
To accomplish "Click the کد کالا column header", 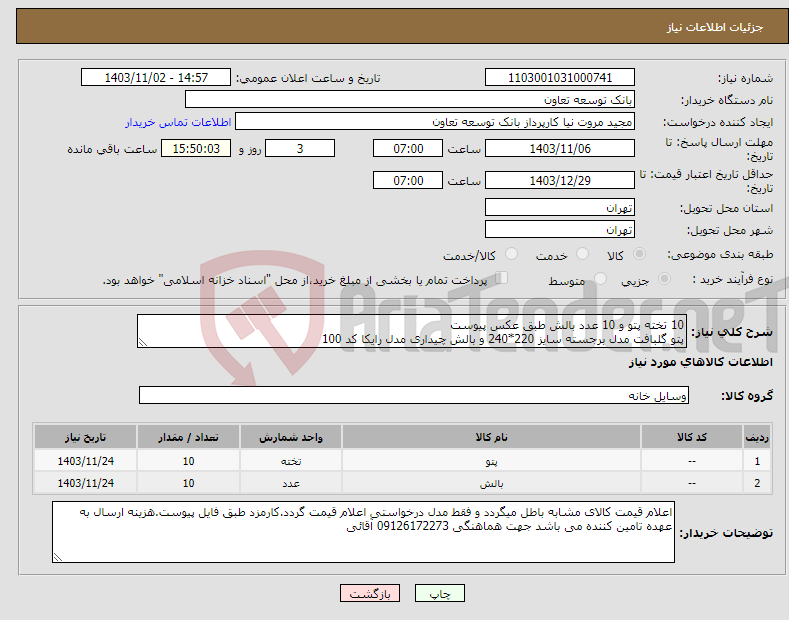I will [692, 437].
